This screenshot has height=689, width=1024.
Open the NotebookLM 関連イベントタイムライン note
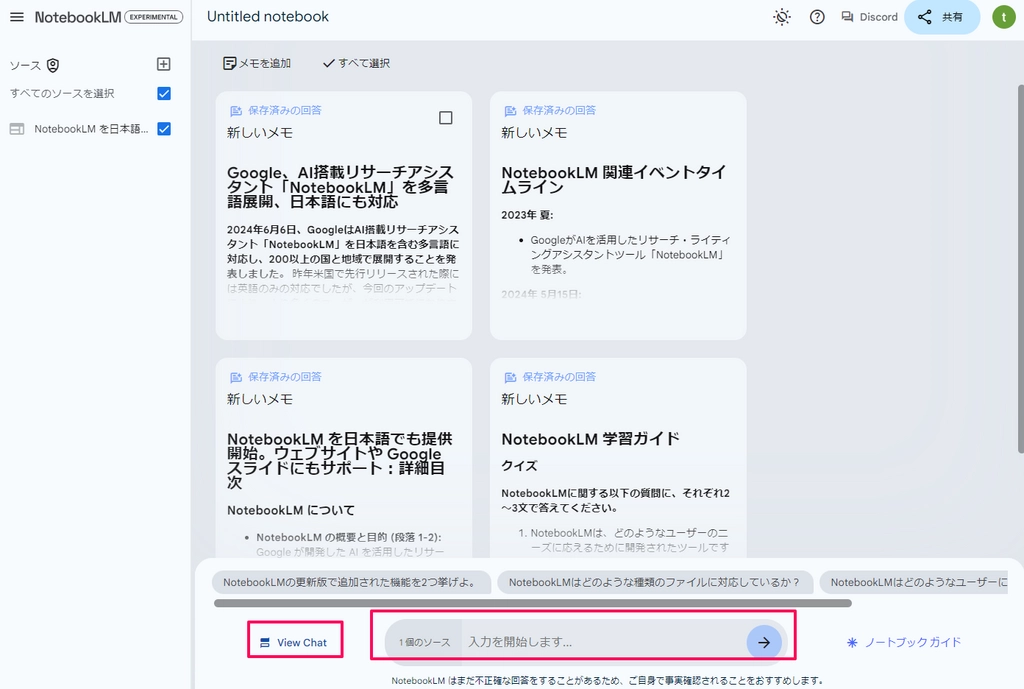[x=618, y=216]
